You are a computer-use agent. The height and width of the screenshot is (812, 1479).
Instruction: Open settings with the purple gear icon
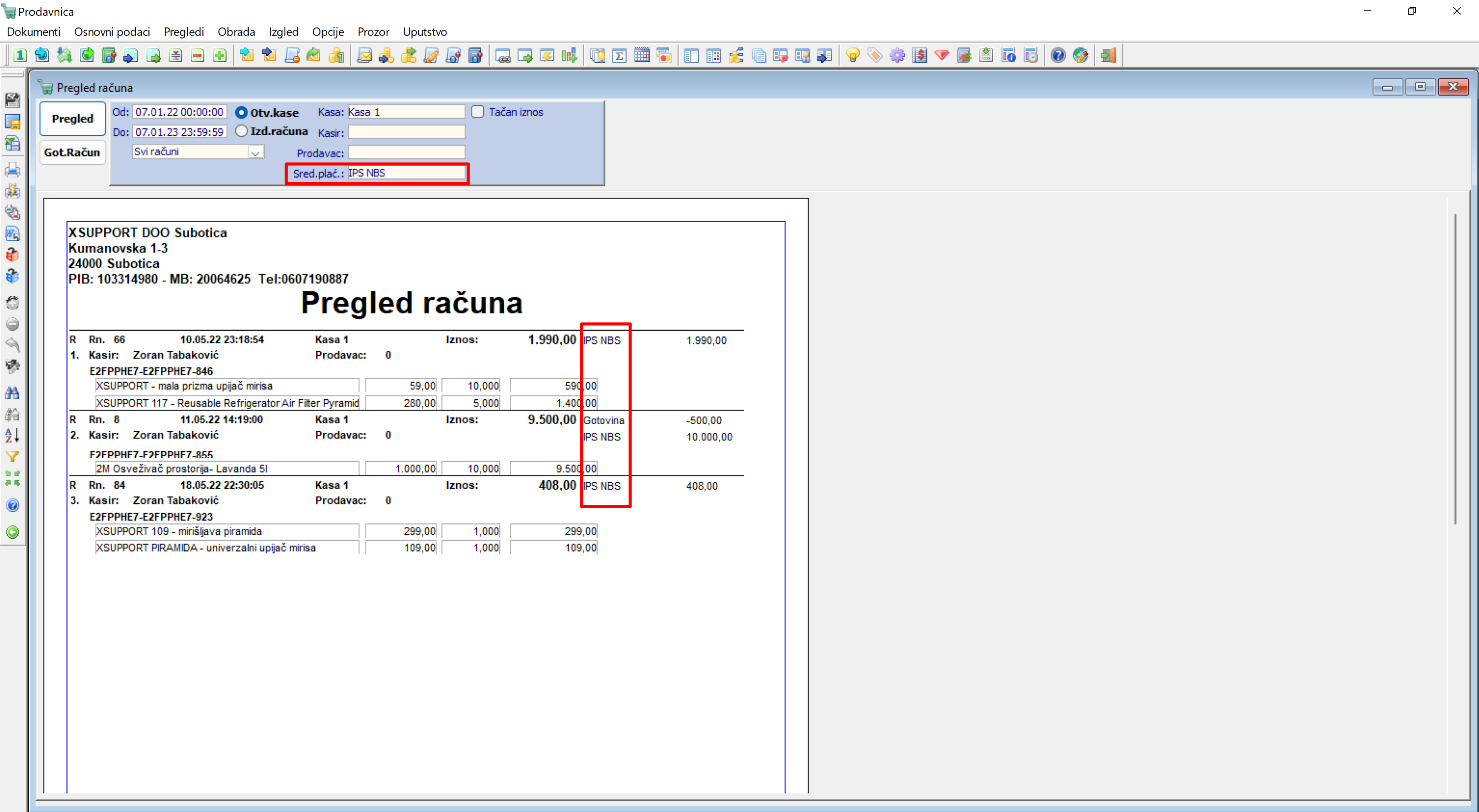[897, 55]
